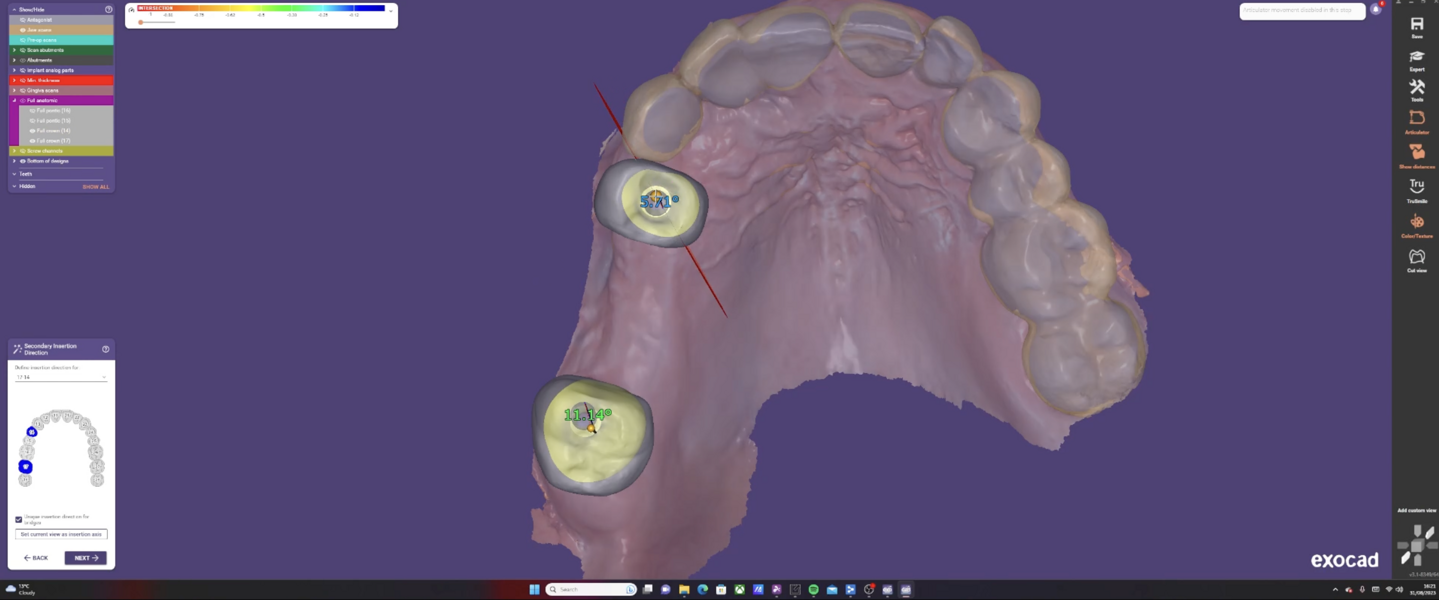
Task: Expand the Scan abutments group
Action: (14, 50)
